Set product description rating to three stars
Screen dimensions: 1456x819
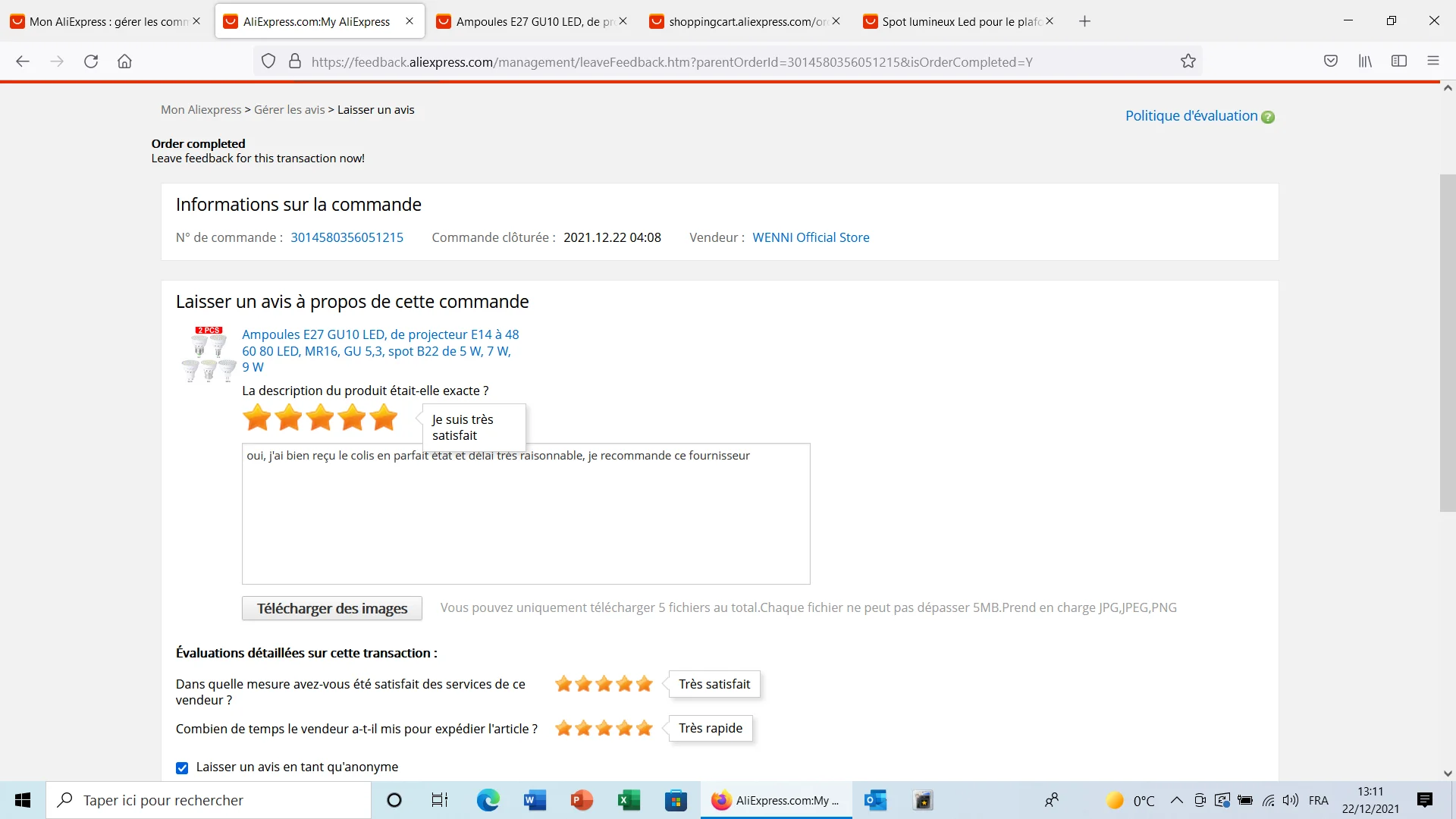(x=321, y=418)
